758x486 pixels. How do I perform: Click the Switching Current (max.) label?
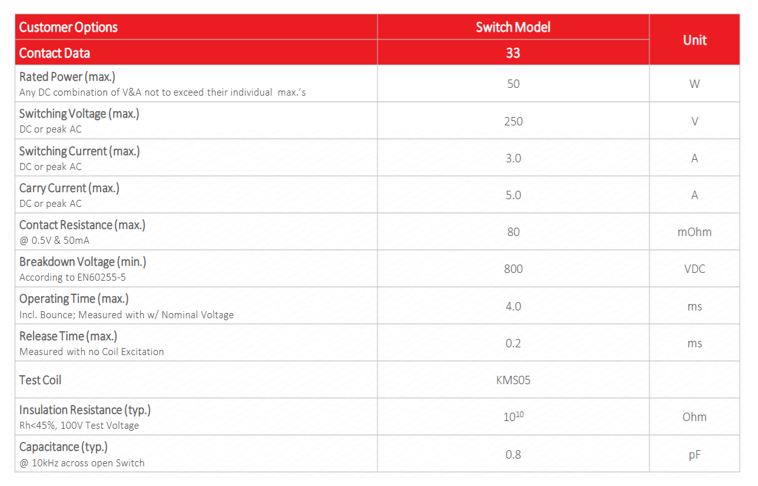point(79,151)
